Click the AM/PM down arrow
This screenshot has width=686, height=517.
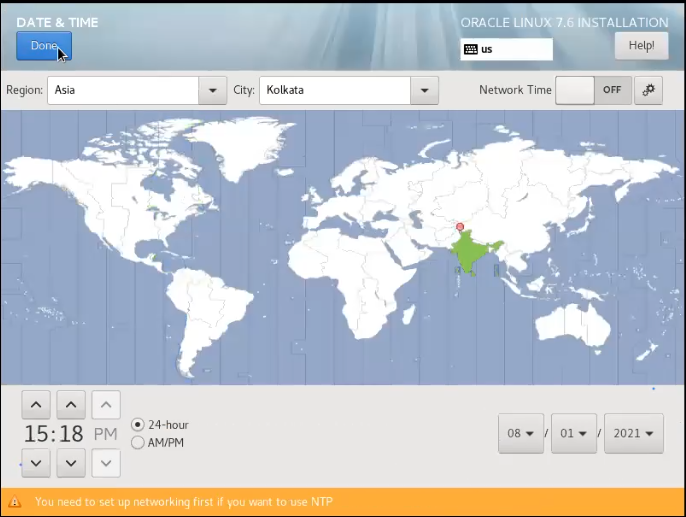[x=106, y=463]
